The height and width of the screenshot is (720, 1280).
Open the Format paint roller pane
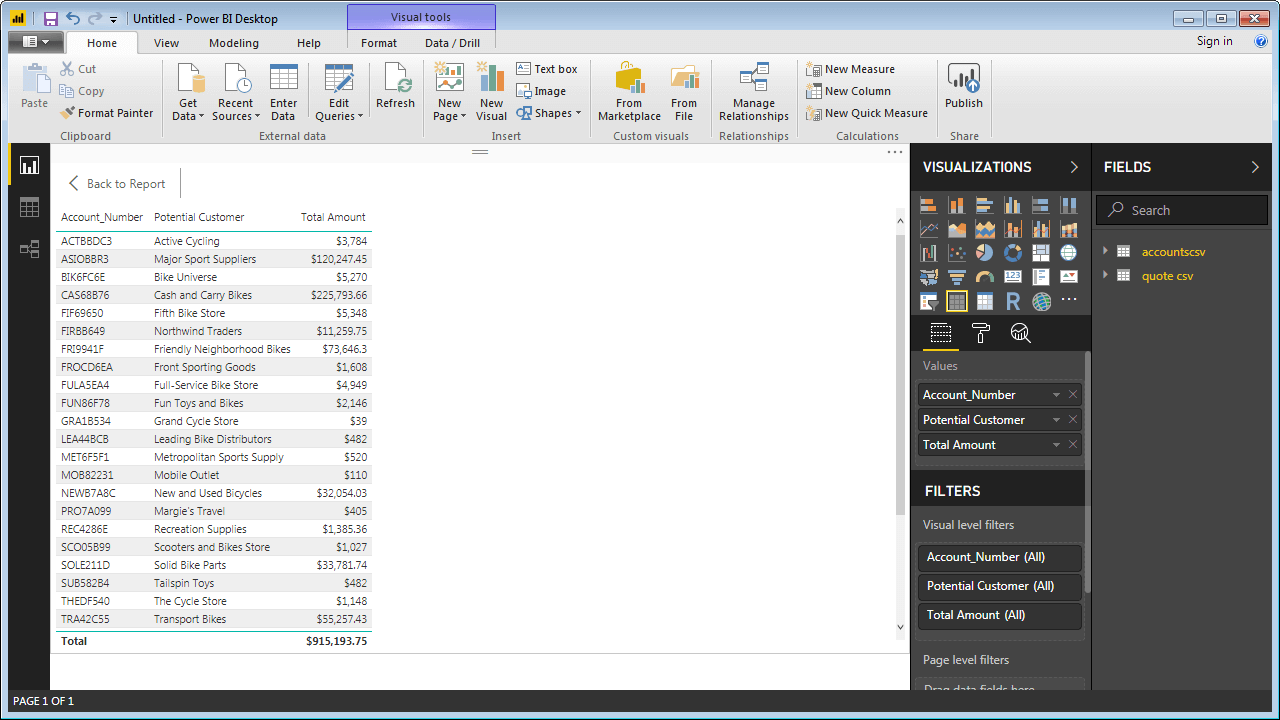tap(980, 333)
